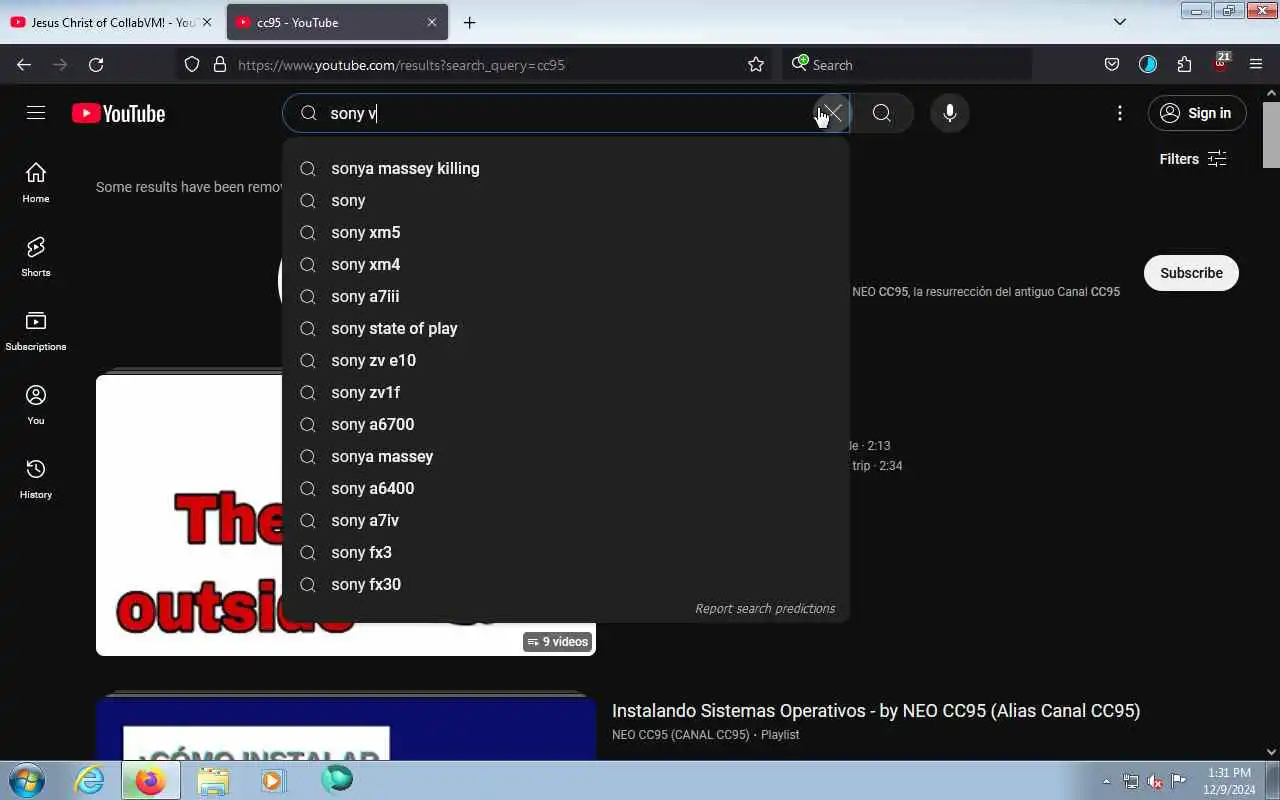Select the 'sony fx3' suggestion
This screenshot has width=1280, height=800.
point(566,552)
